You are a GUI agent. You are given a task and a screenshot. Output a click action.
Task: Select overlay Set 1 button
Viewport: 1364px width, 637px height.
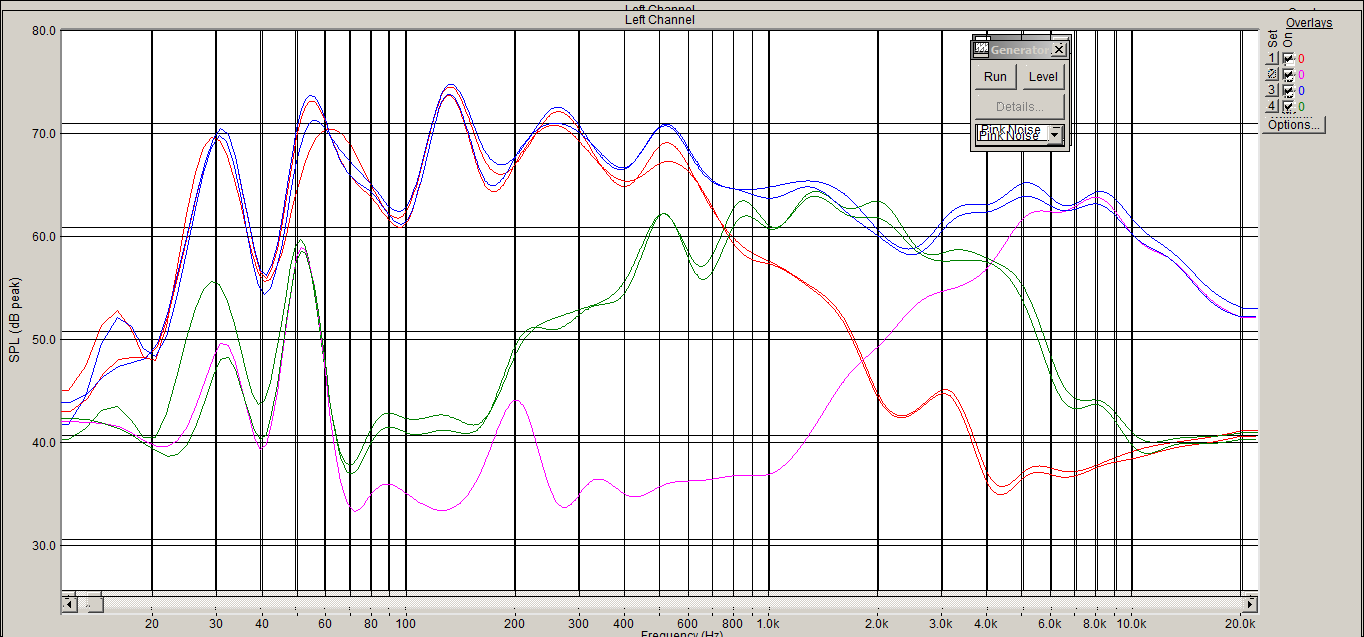pyautogui.click(x=1272, y=58)
